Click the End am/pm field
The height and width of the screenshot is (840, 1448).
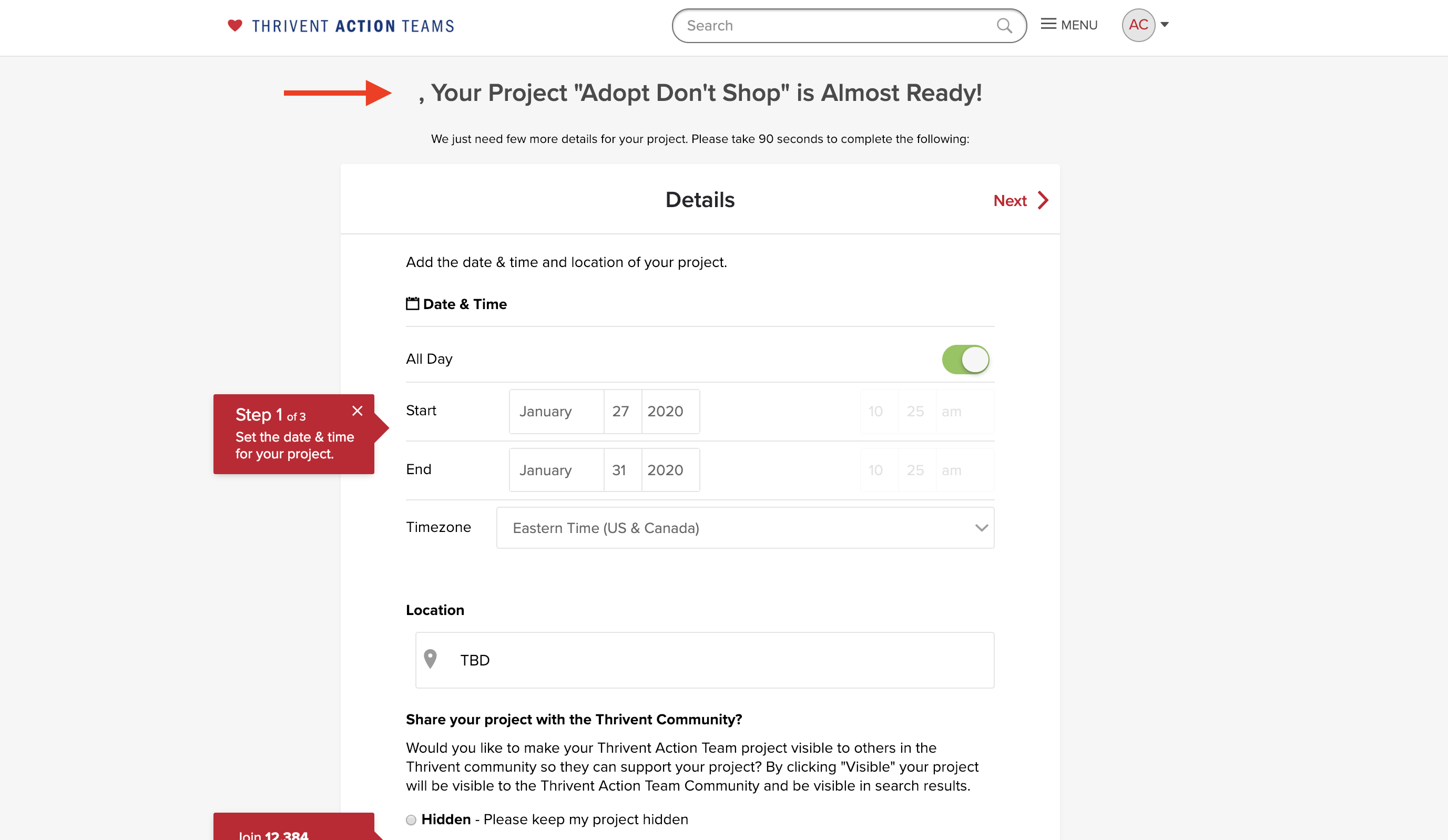(965, 470)
